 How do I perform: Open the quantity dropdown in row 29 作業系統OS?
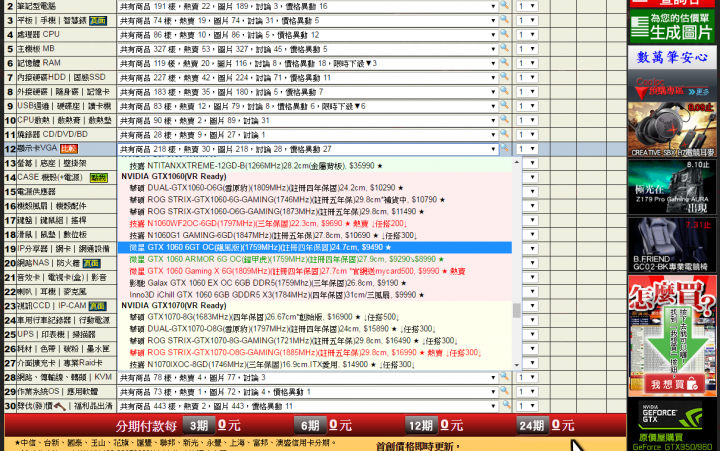(527, 392)
